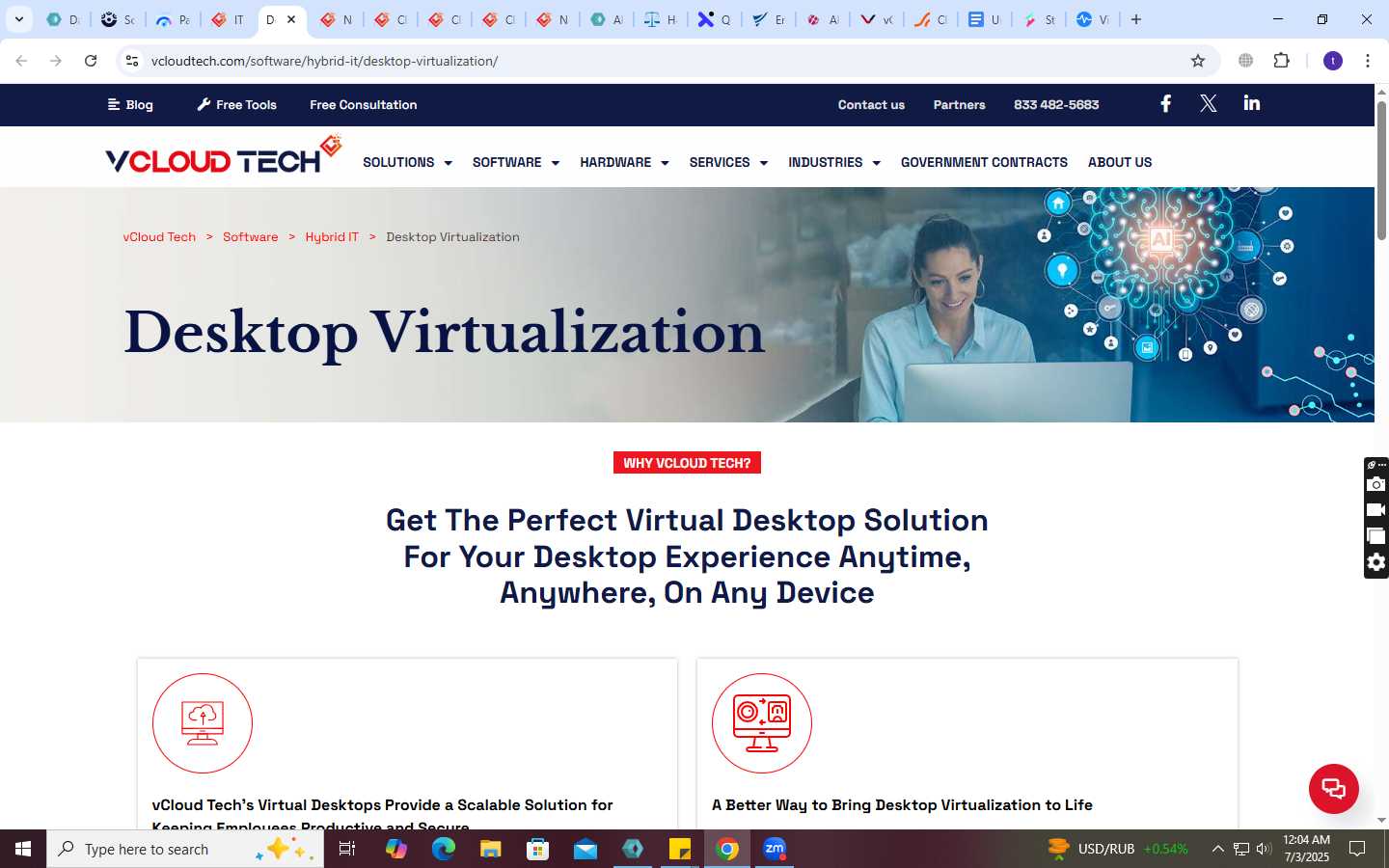
Task: View site information icon in address bar
Action: point(132,61)
